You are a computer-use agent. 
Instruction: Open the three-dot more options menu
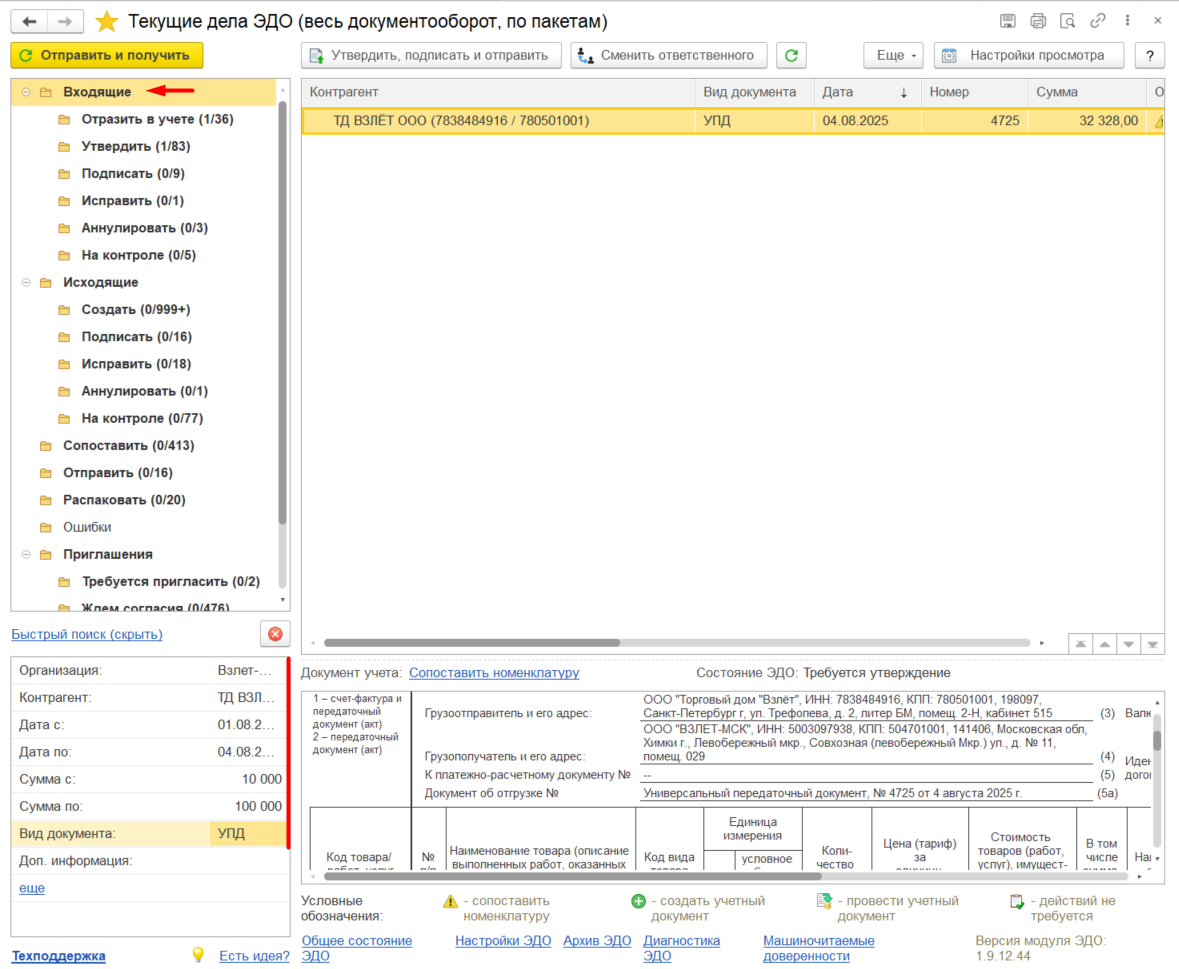pos(1127,21)
